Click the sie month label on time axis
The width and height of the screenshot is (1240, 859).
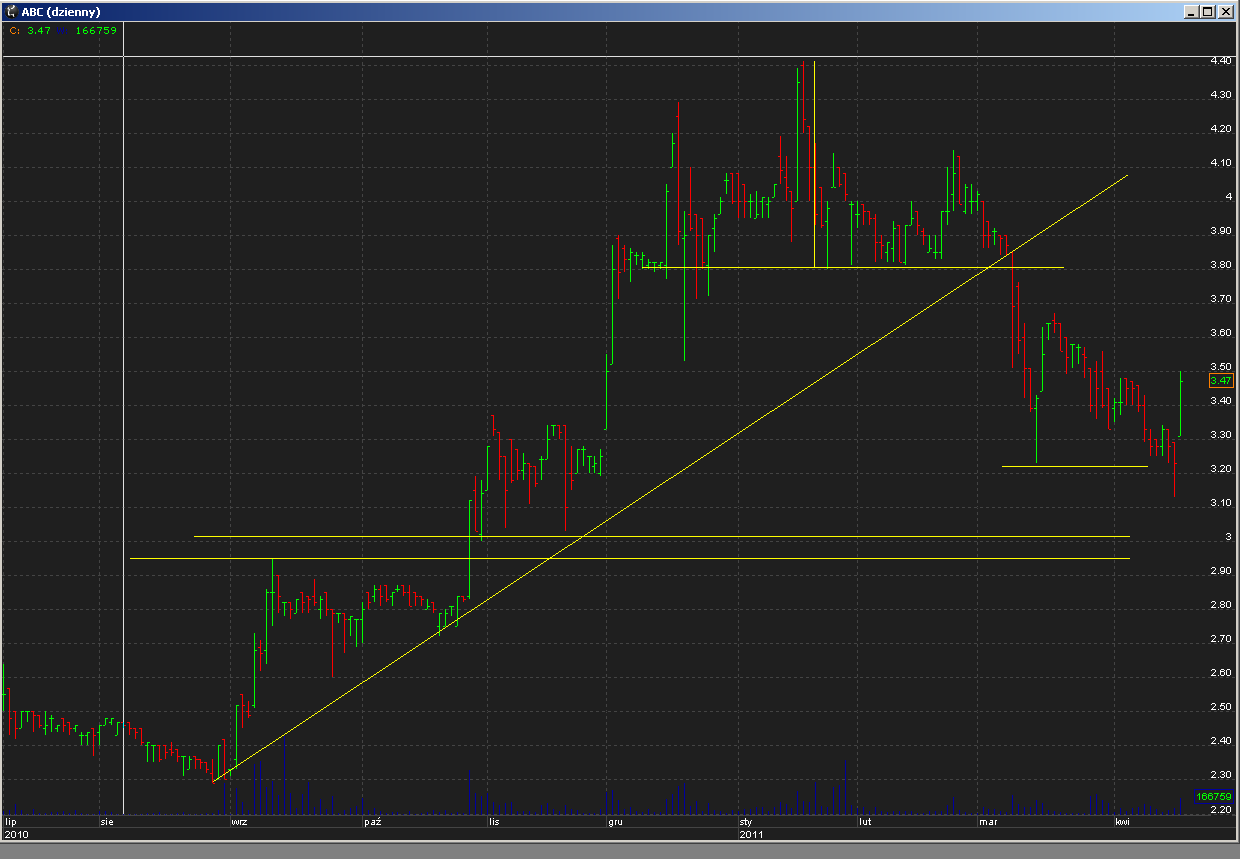tap(105, 822)
